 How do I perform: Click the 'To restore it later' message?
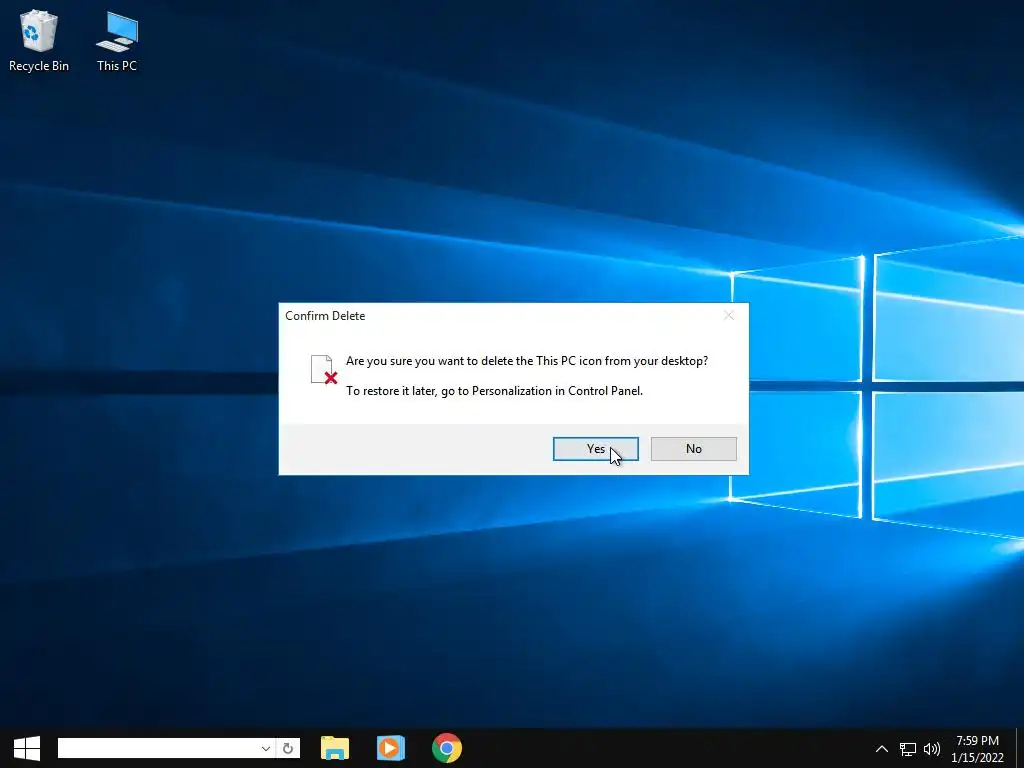pyautogui.click(x=494, y=391)
